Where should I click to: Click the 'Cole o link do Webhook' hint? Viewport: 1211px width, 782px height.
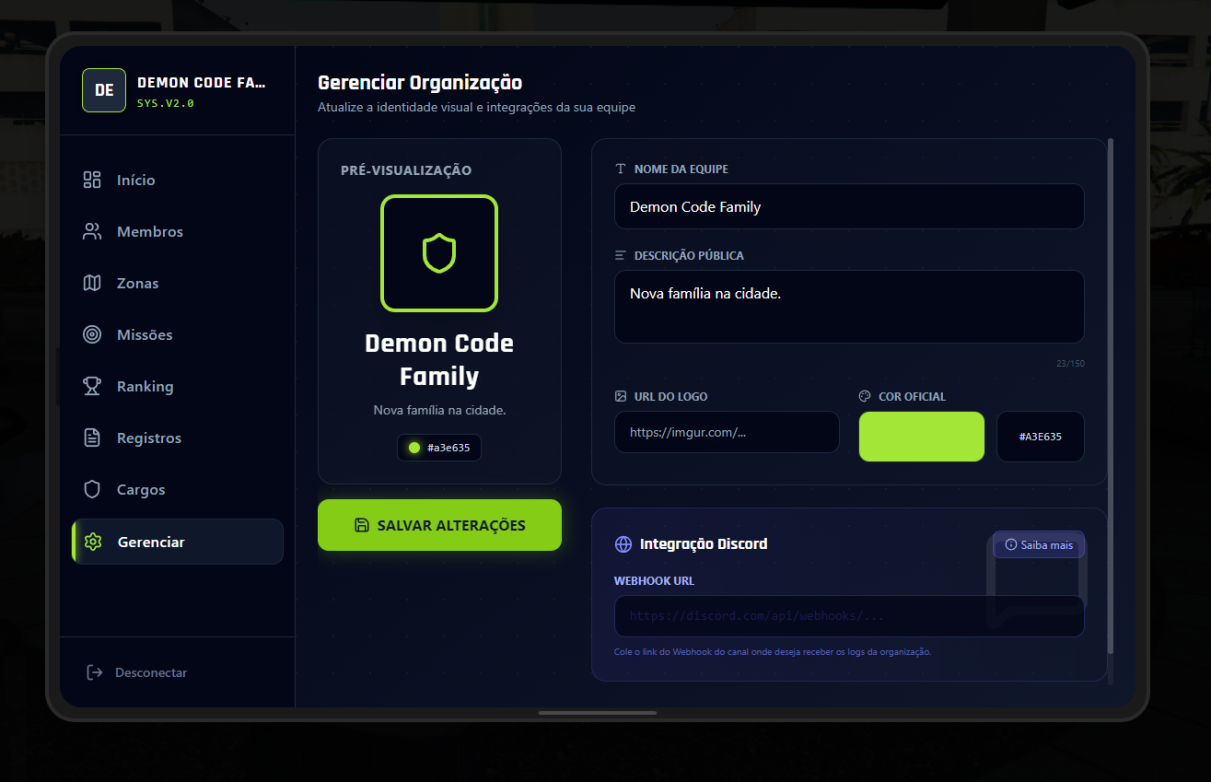pos(772,652)
